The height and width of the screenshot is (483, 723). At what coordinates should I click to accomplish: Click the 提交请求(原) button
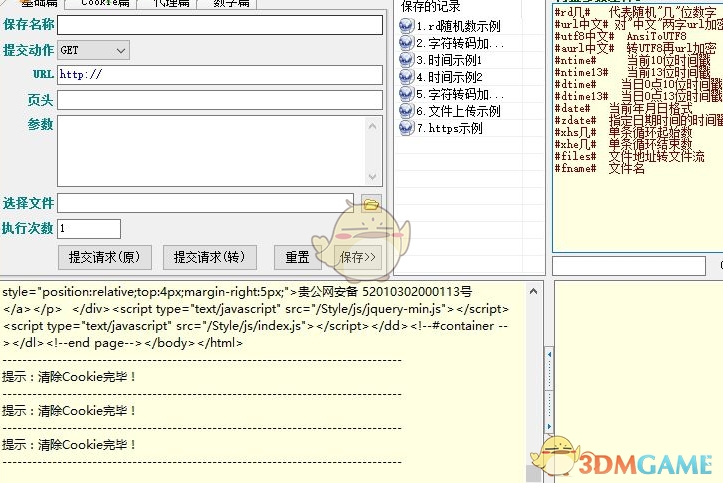pyautogui.click(x=105, y=257)
